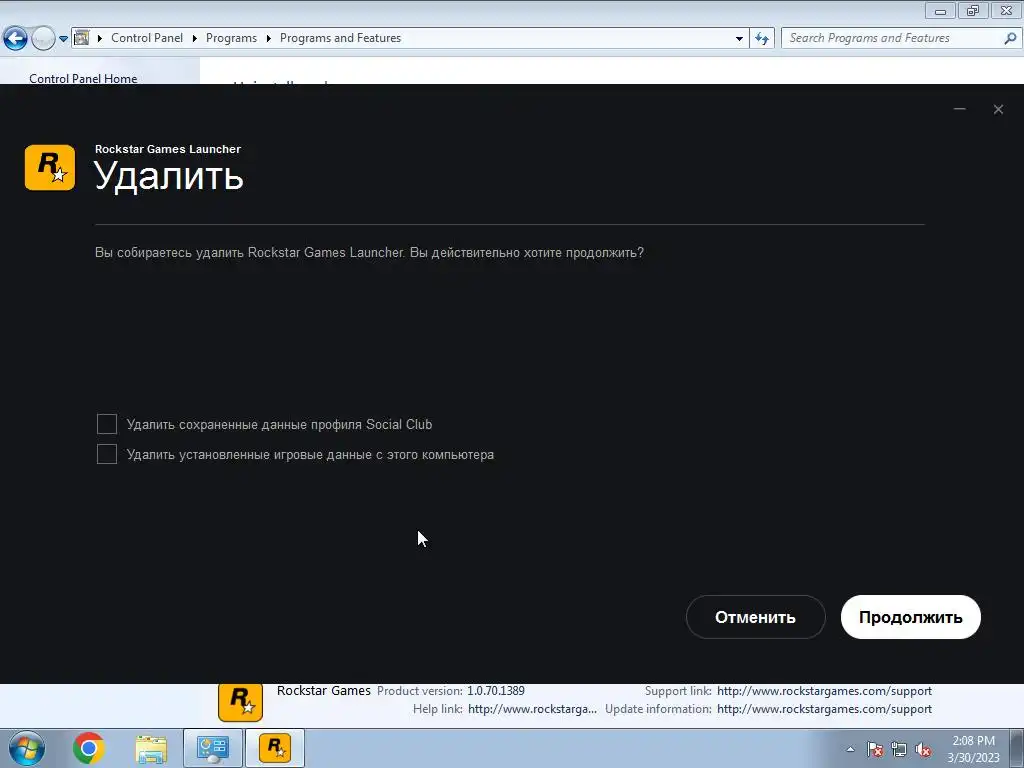
Task: Select Control Panel breadcrumb
Action: click(147, 38)
